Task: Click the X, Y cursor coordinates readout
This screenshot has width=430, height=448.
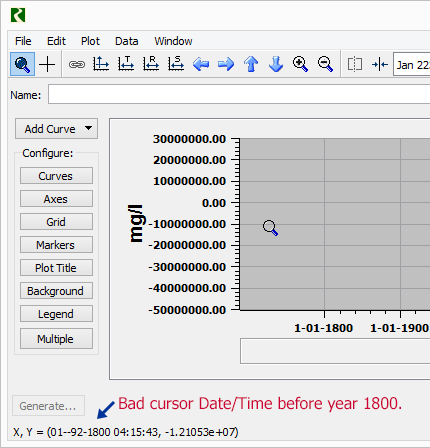Action: [126, 432]
